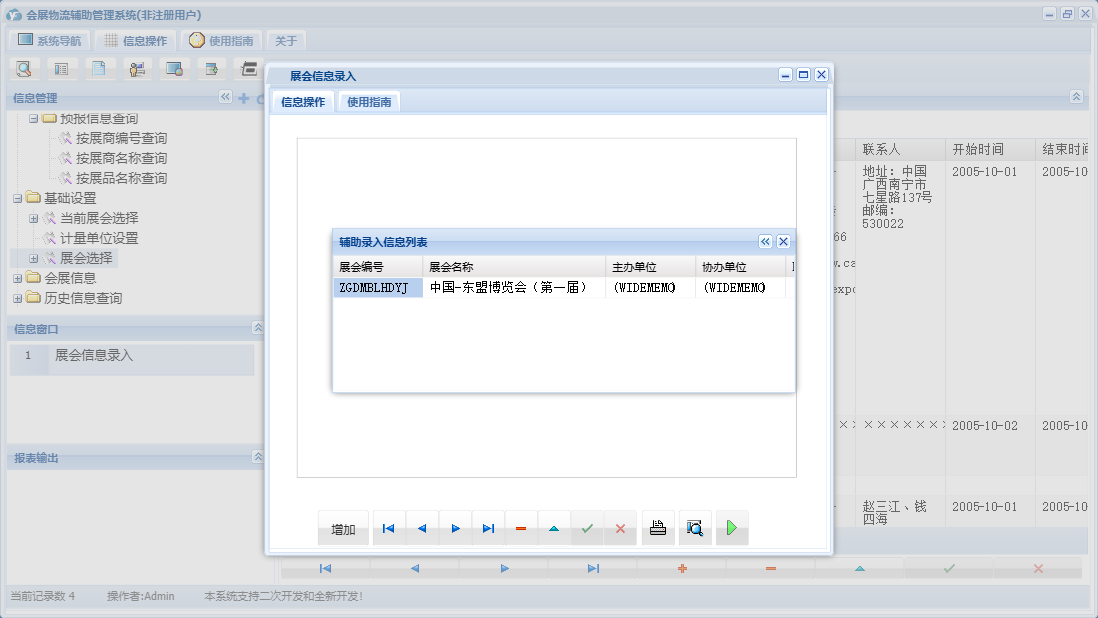This screenshot has height=618, width=1098.
Task: Jump to last record in main window navigator
Action: click(x=593, y=568)
